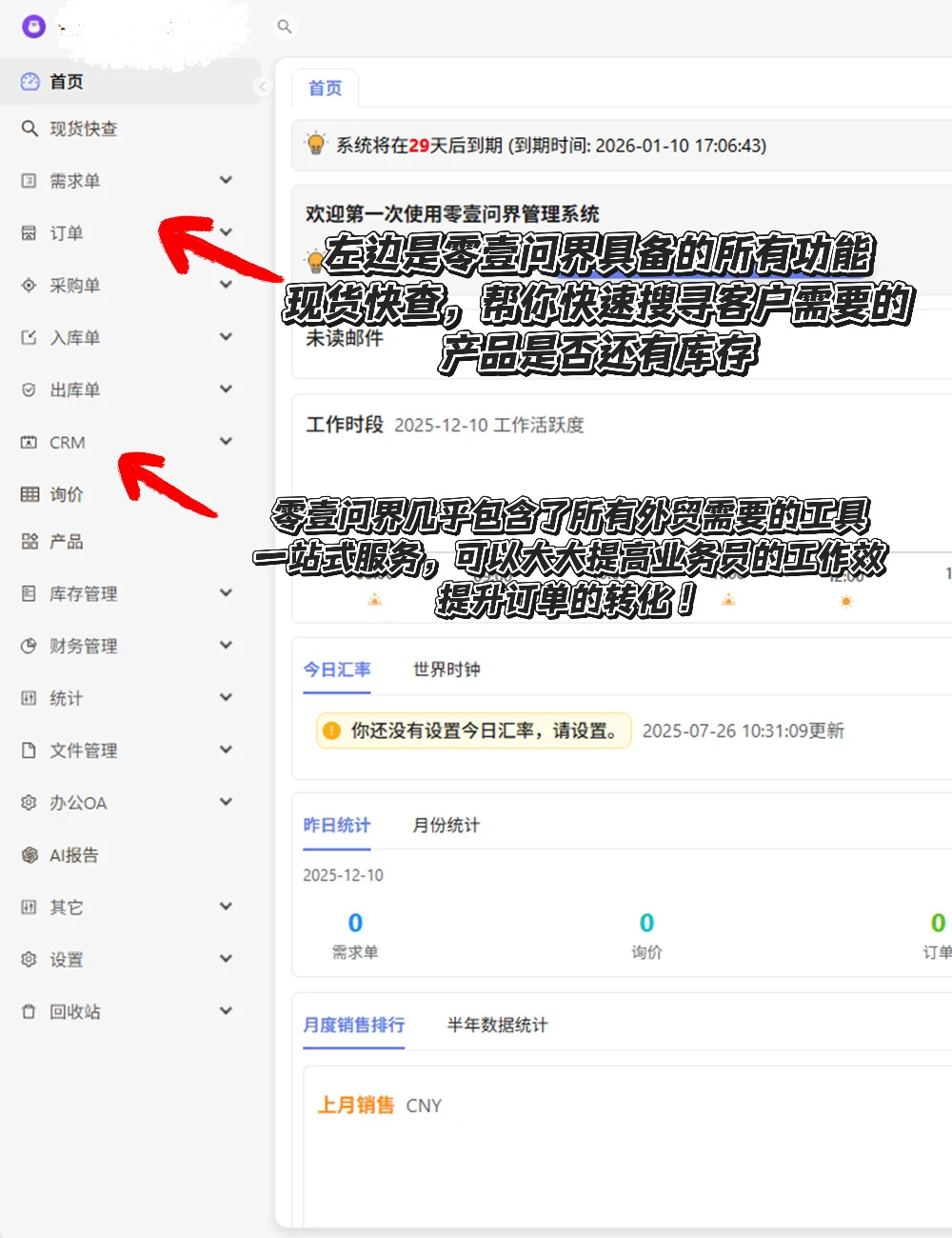
Task: Click the 出库单 shield icon
Action: pos(30,390)
